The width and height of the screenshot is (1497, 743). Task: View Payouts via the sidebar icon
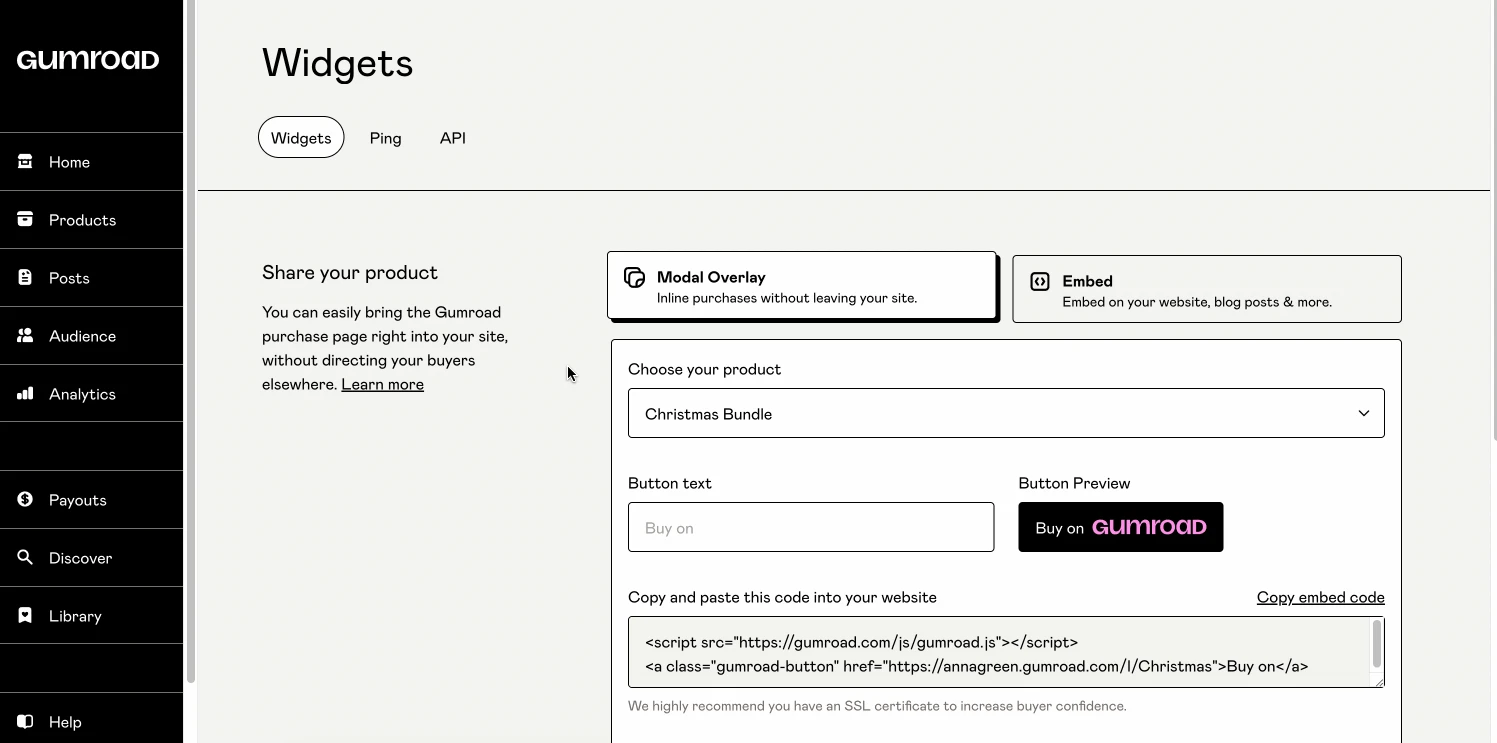(x=25, y=499)
